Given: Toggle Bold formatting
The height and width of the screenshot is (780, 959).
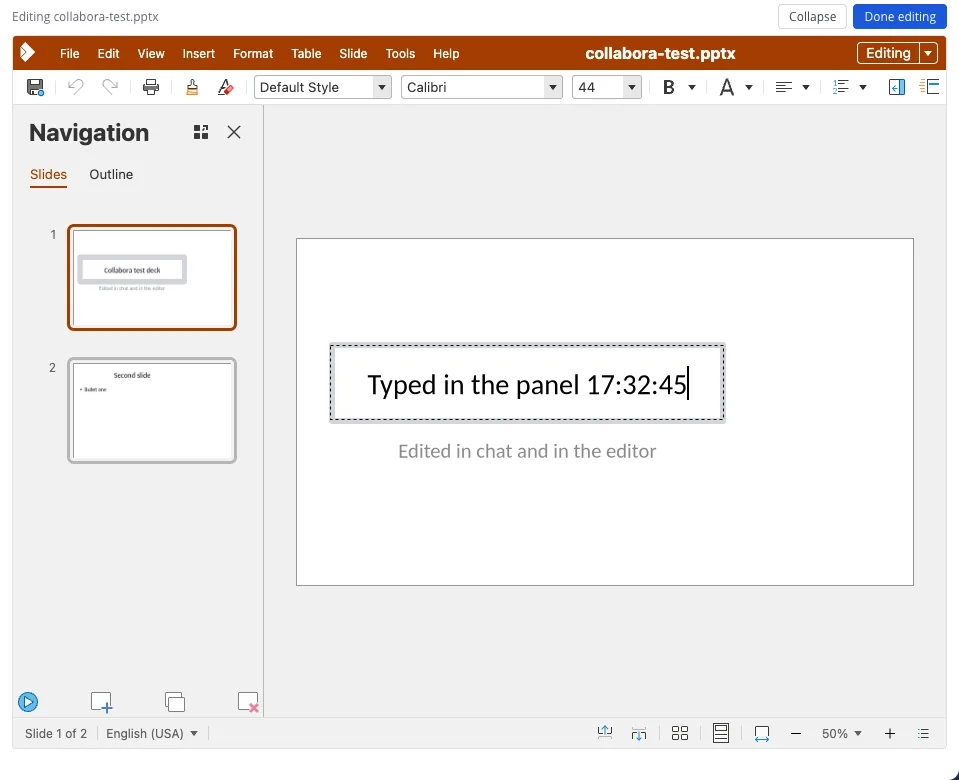Looking at the screenshot, I should pos(668,87).
